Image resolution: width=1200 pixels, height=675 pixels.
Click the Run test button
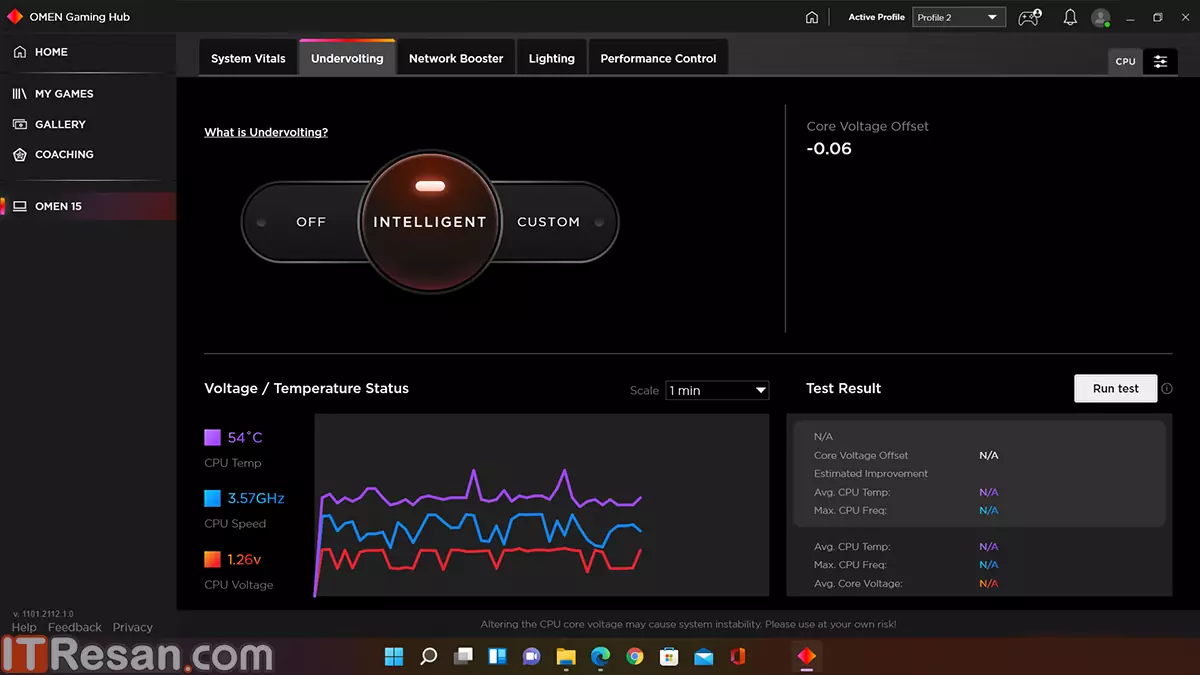click(x=1115, y=388)
